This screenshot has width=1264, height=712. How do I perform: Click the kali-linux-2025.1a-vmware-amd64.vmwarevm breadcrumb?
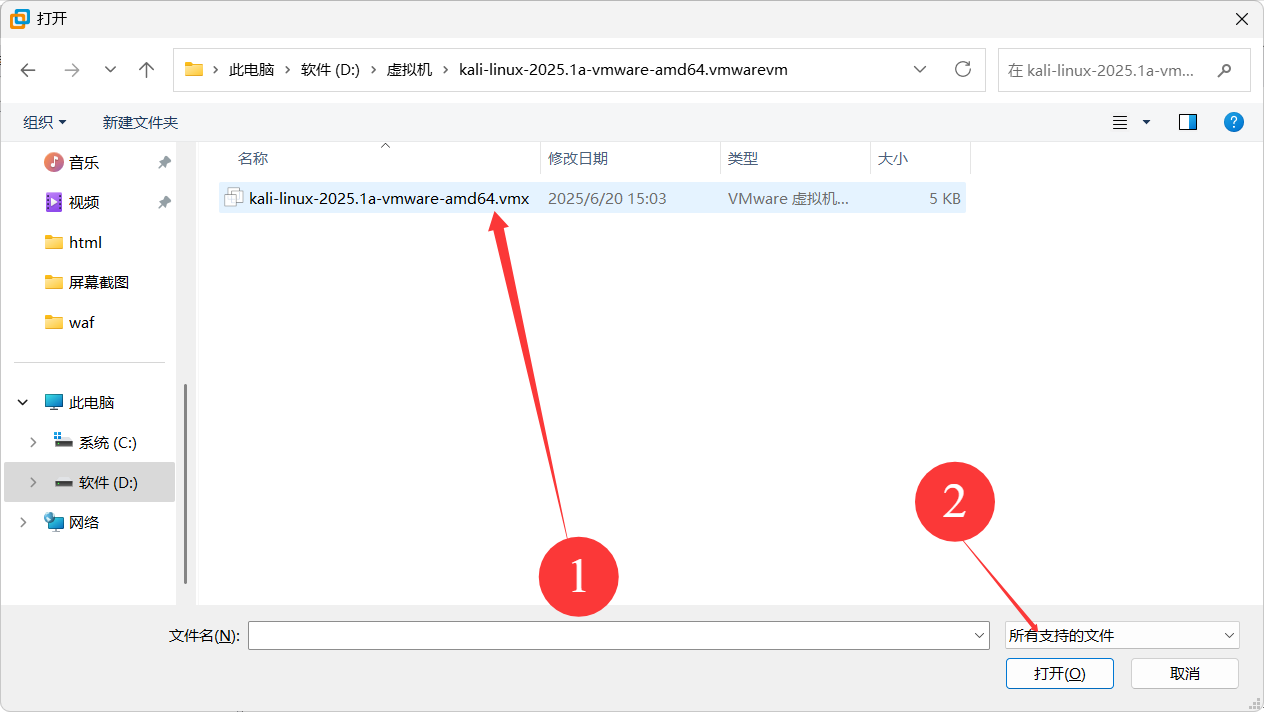(623, 70)
